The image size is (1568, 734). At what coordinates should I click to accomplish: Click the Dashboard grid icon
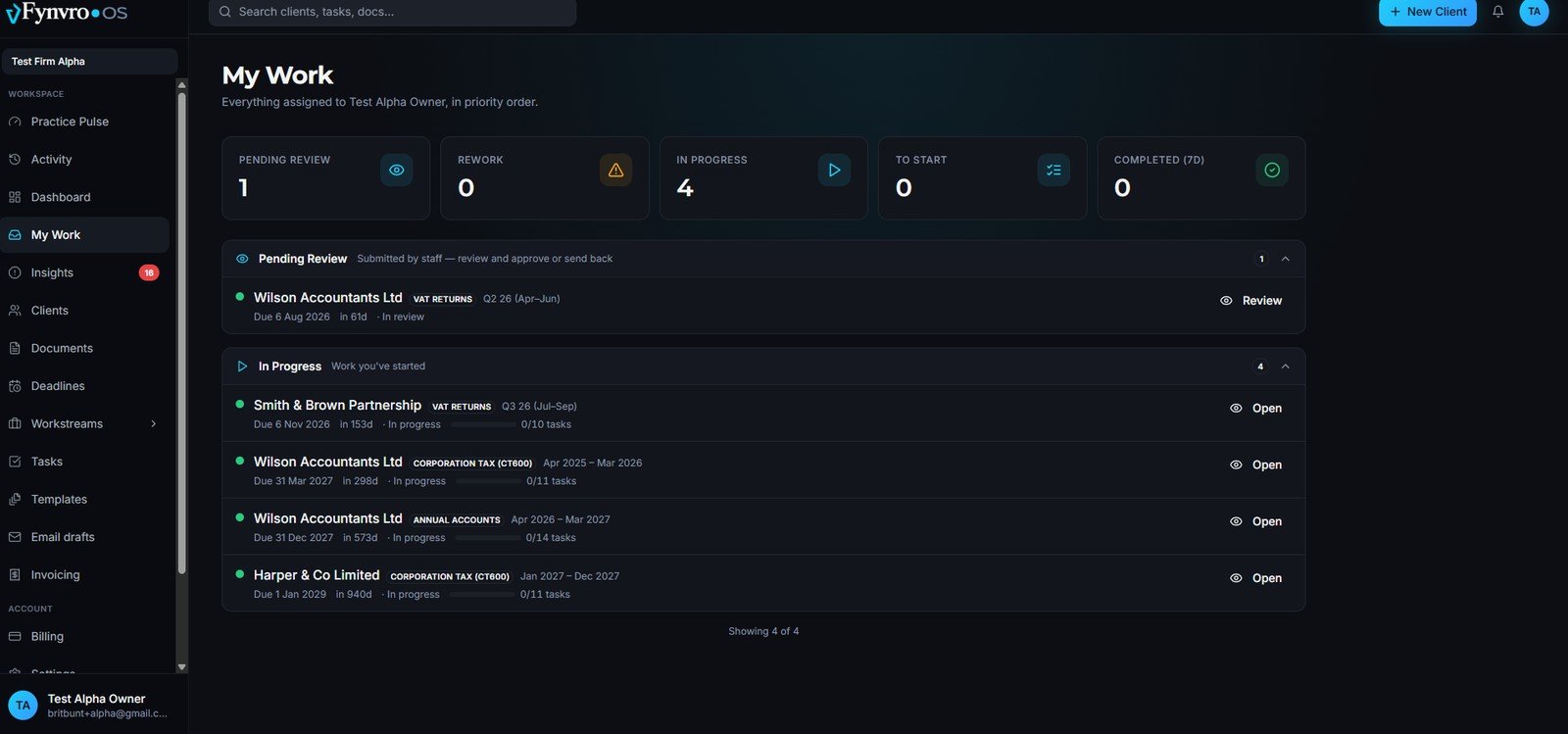tap(15, 197)
